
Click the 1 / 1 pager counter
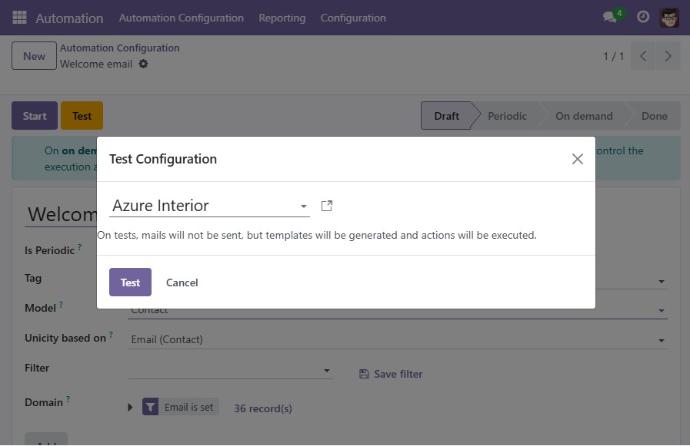613,56
